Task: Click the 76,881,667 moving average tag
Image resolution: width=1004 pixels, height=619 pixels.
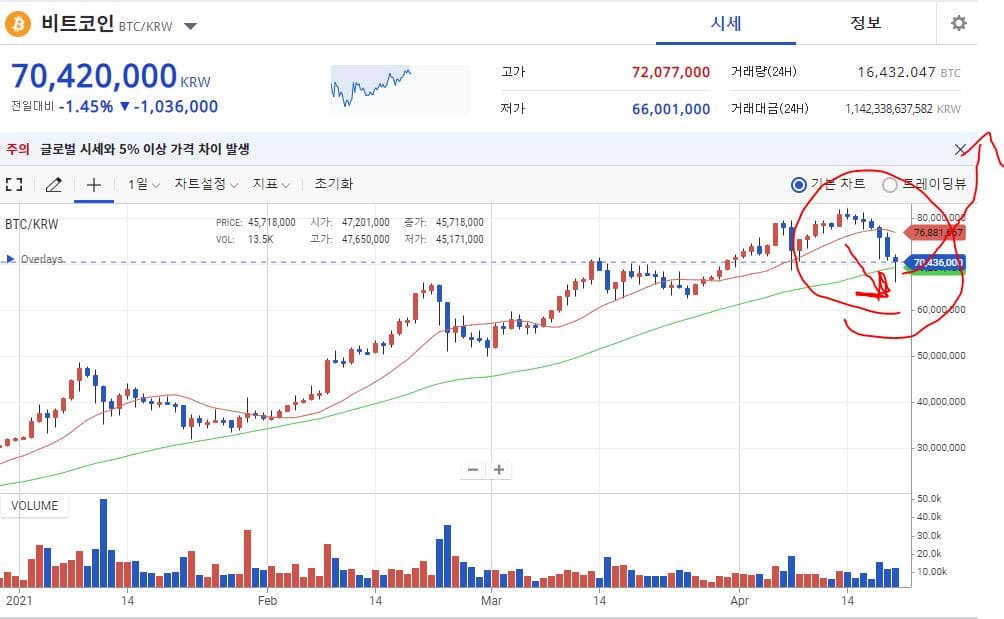Action: point(935,232)
